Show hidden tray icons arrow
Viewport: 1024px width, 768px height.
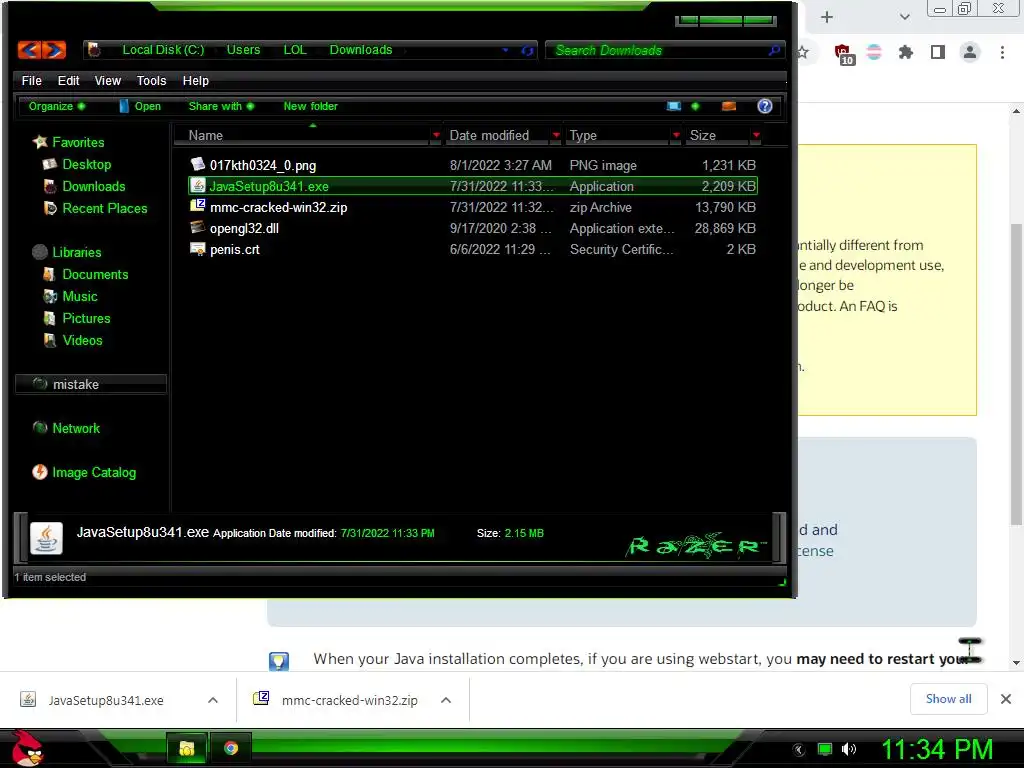click(798, 749)
